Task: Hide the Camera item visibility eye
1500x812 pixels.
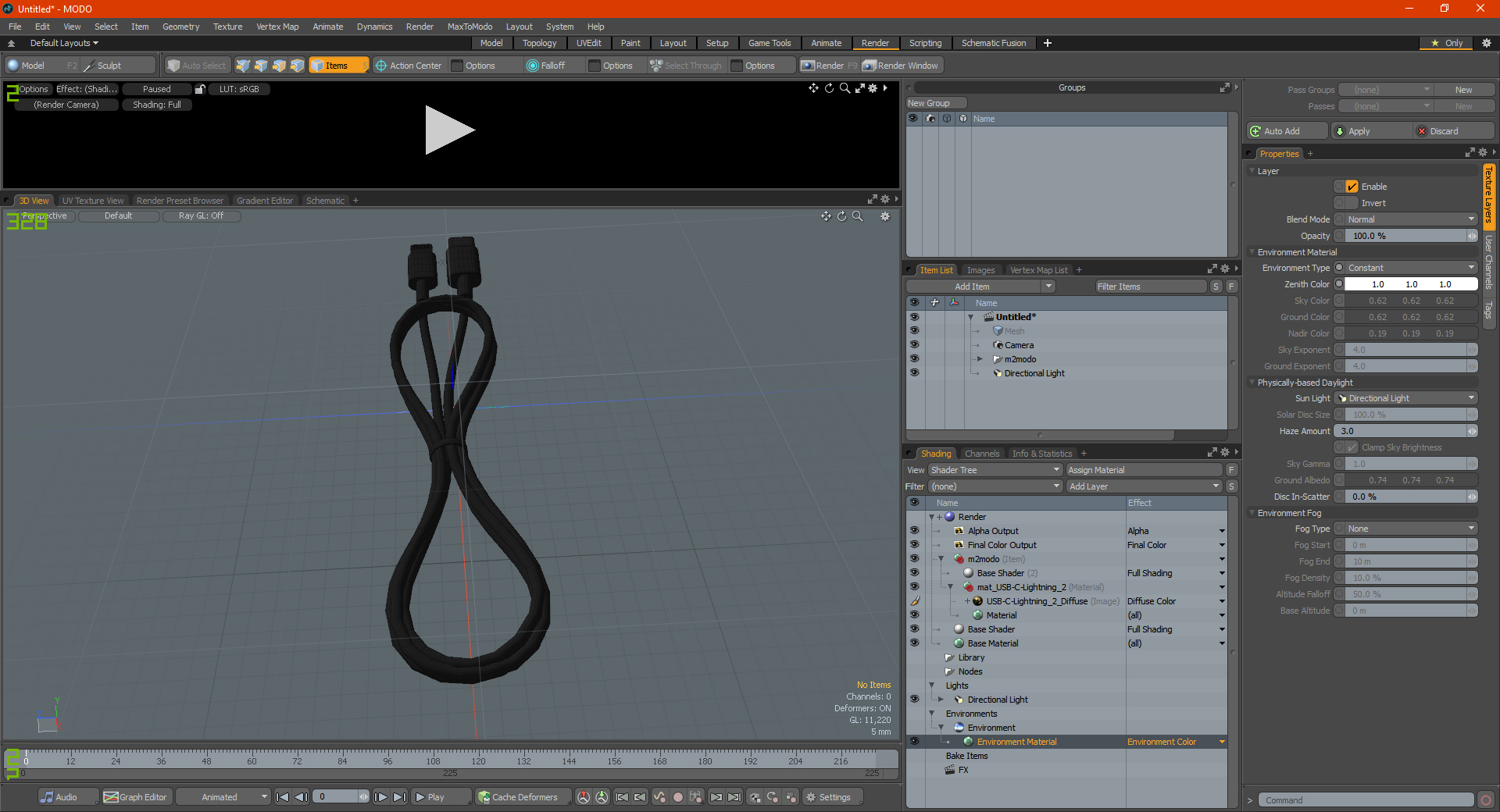Action: [x=914, y=344]
